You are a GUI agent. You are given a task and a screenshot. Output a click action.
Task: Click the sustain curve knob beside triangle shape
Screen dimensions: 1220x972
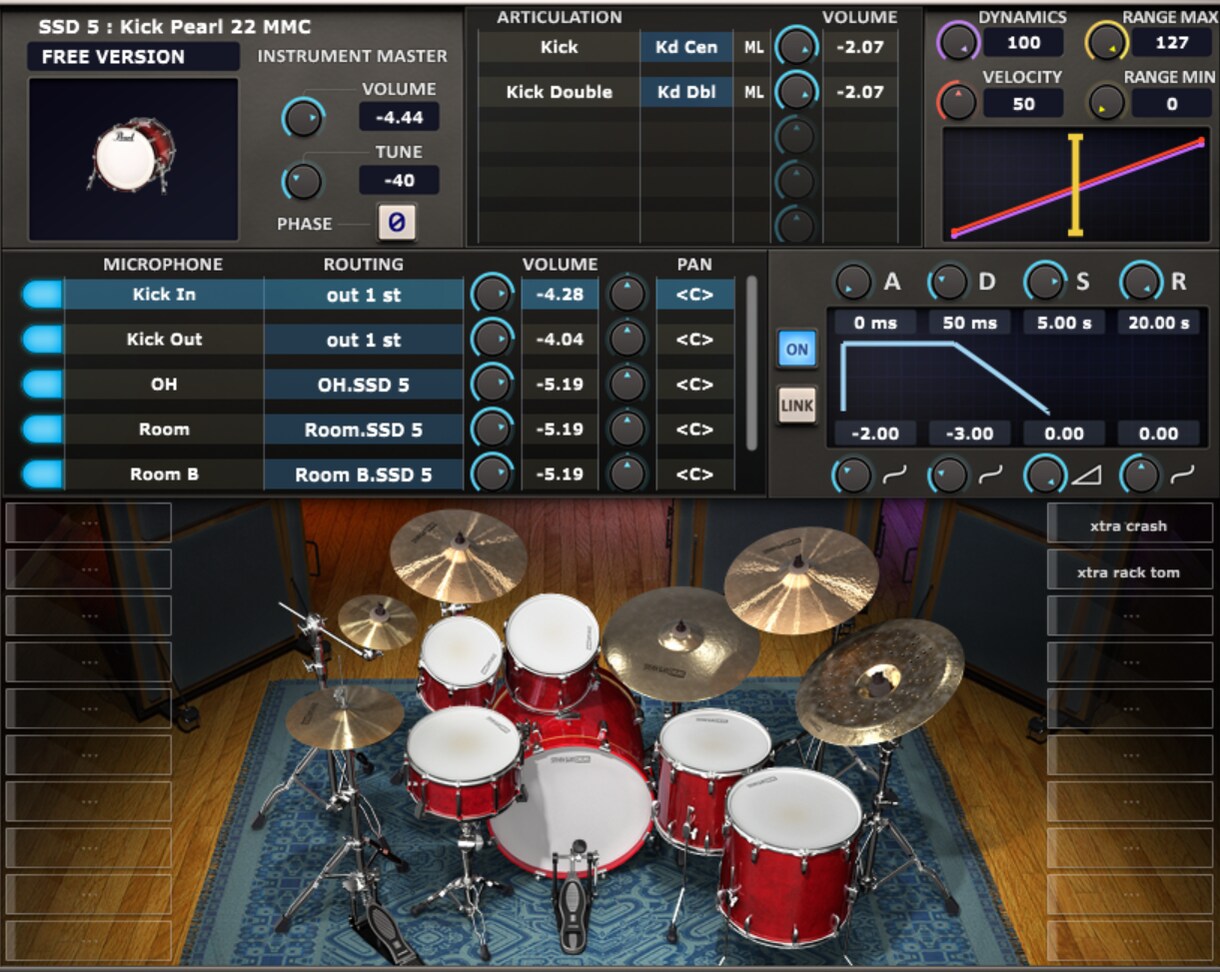coord(1046,476)
